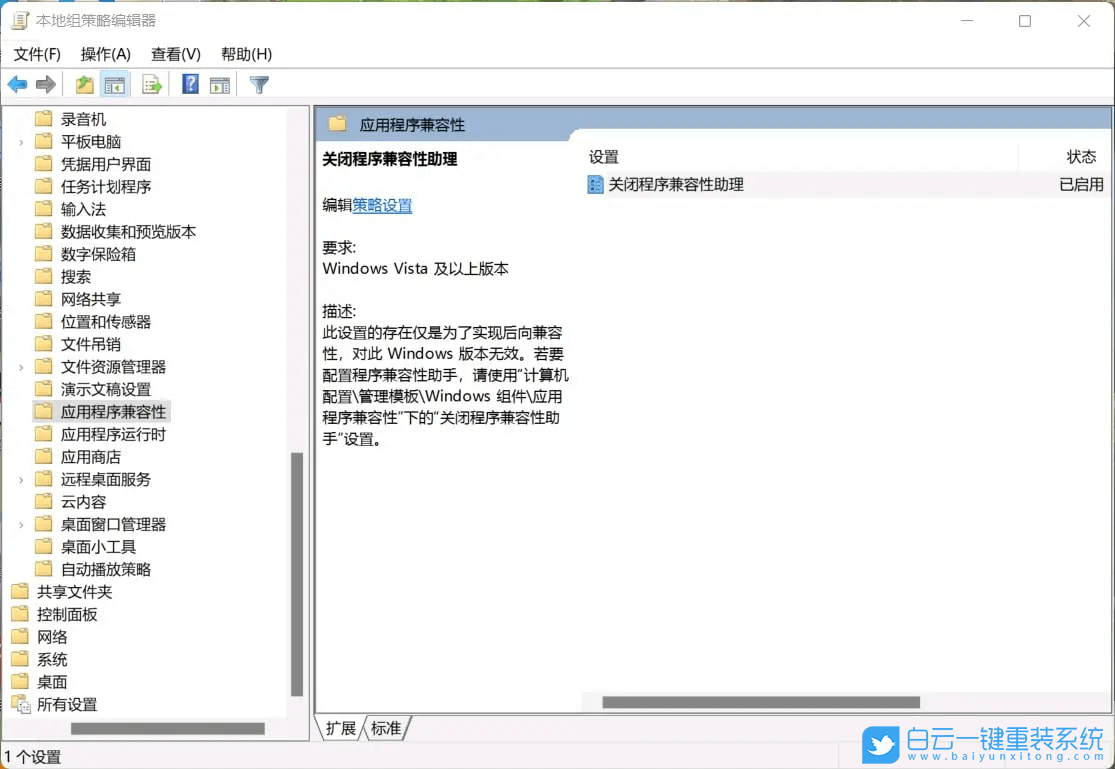Expand the 文件资源管理器 tree node
Screen dimensions: 1115x769
point(19,366)
